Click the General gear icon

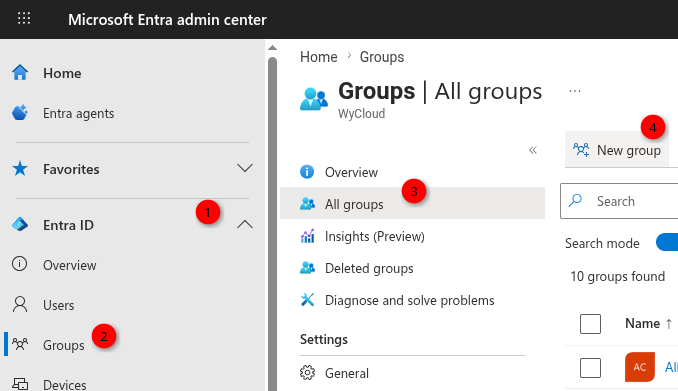point(307,372)
